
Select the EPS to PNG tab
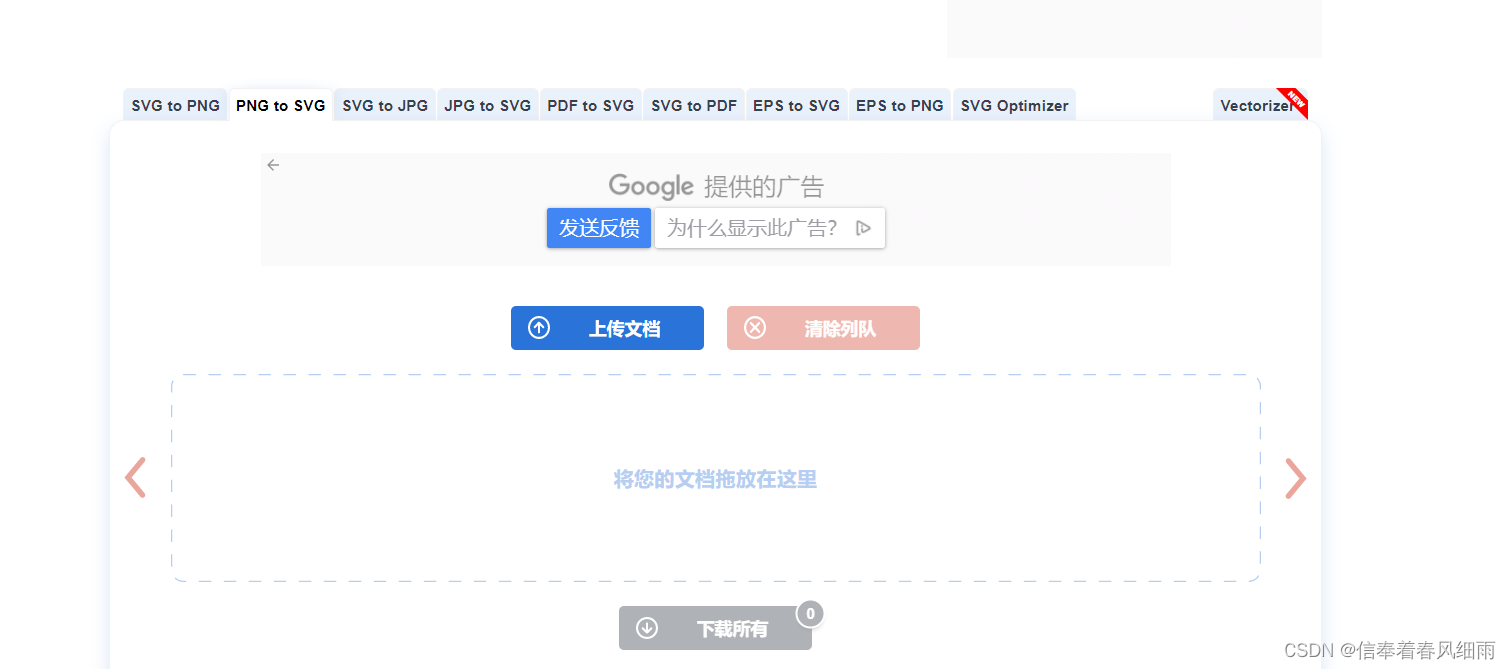pos(899,104)
